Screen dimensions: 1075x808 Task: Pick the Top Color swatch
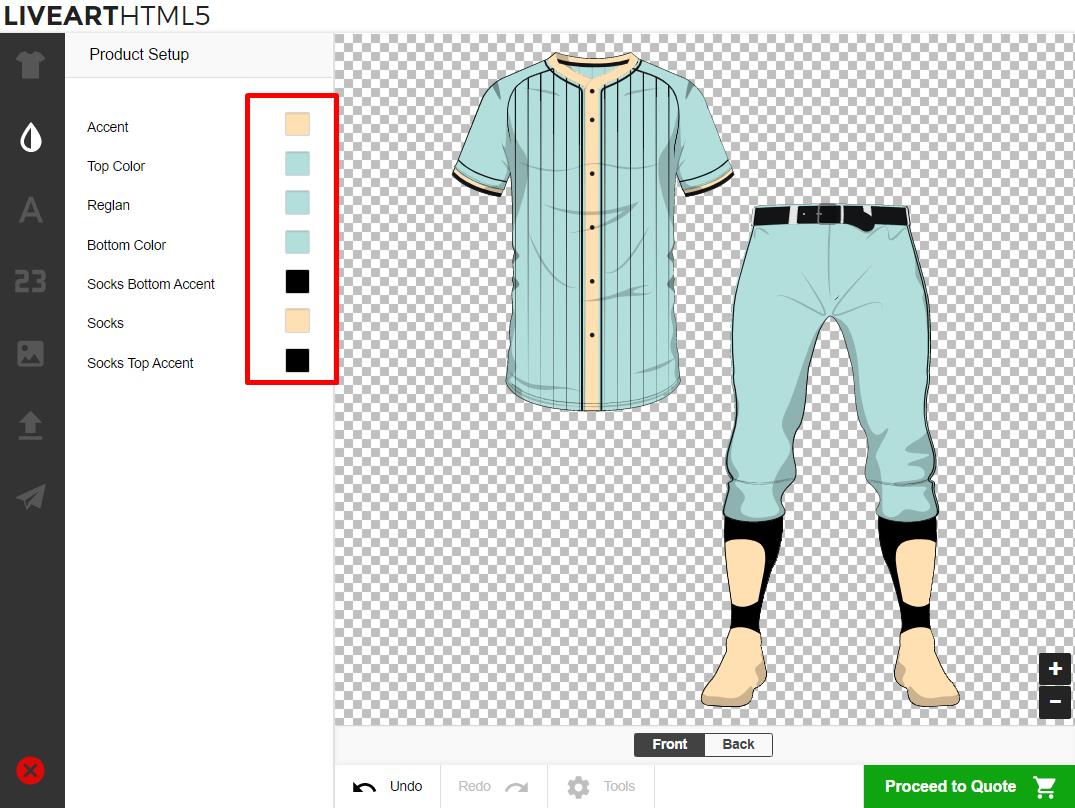coord(298,164)
